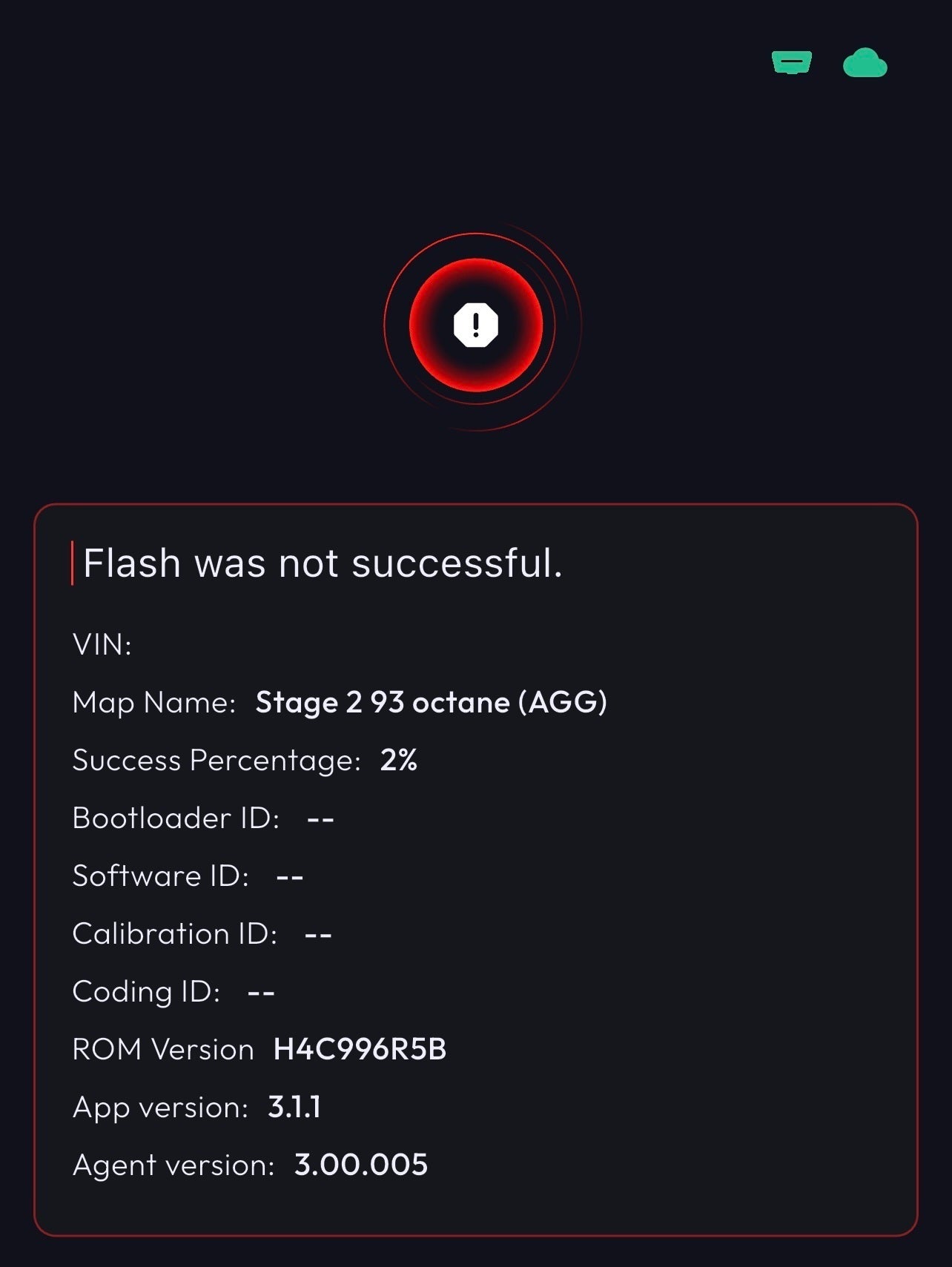The width and height of the screenshot is (952, 1267).
Task: Tap the 'Map Name:' label
Action: [x=154, y=702]
